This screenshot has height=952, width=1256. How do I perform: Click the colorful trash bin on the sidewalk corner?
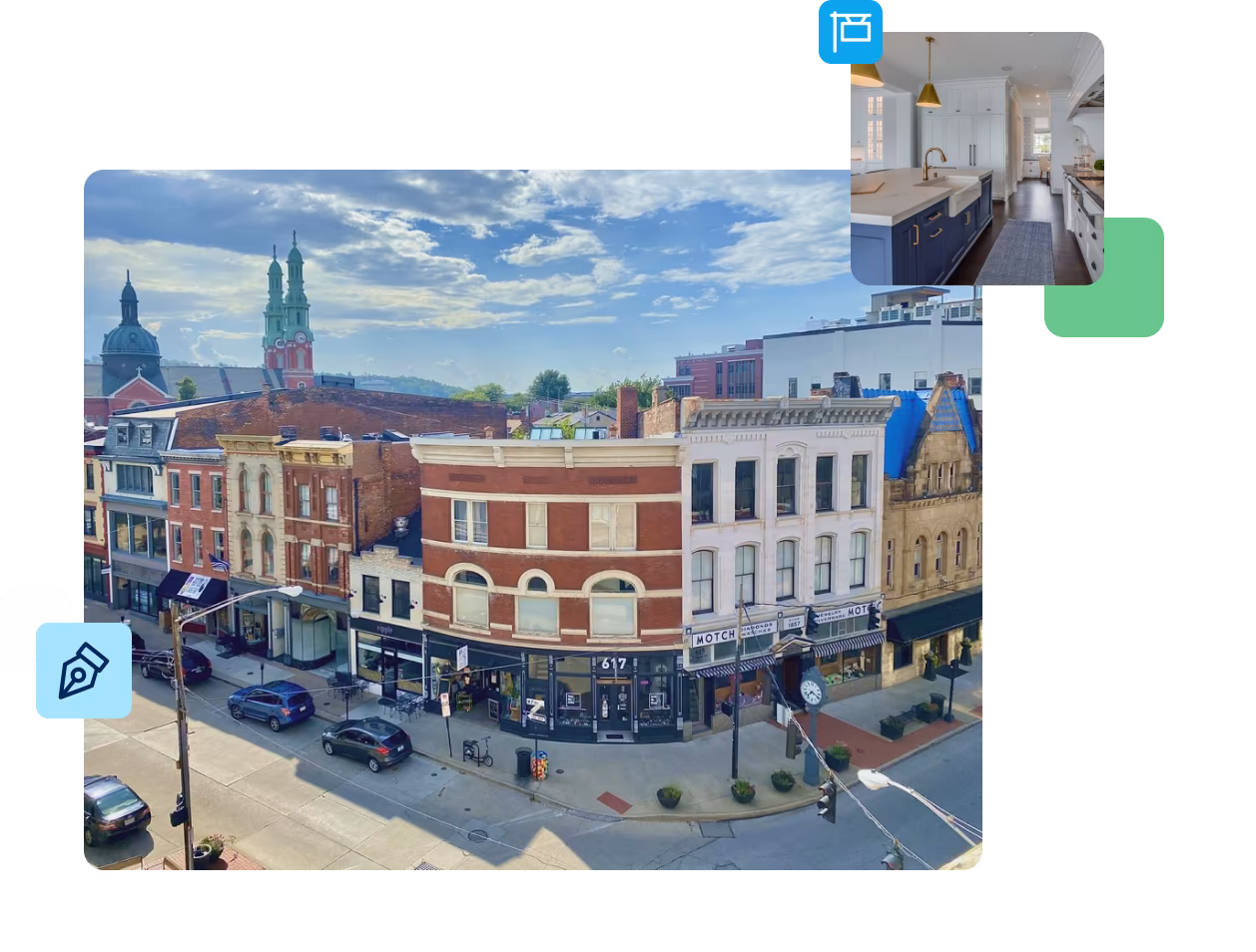click(x=539, y=765)
